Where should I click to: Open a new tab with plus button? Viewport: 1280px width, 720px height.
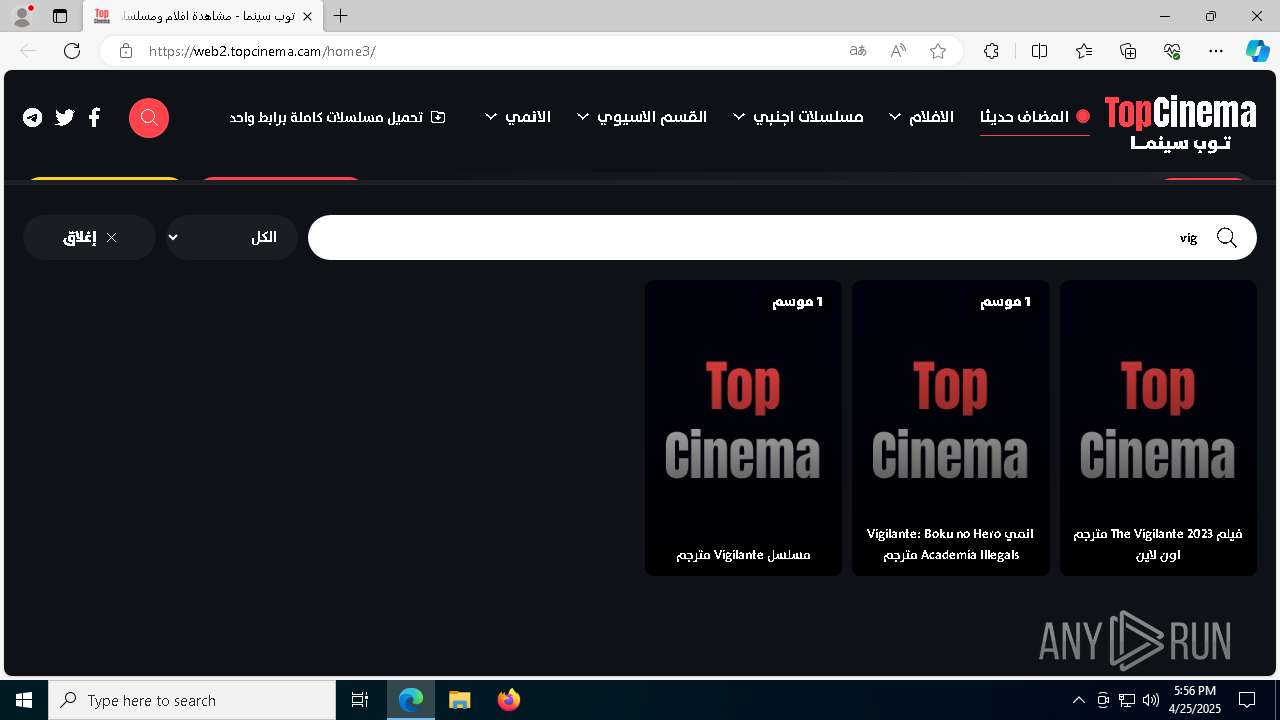341,16
